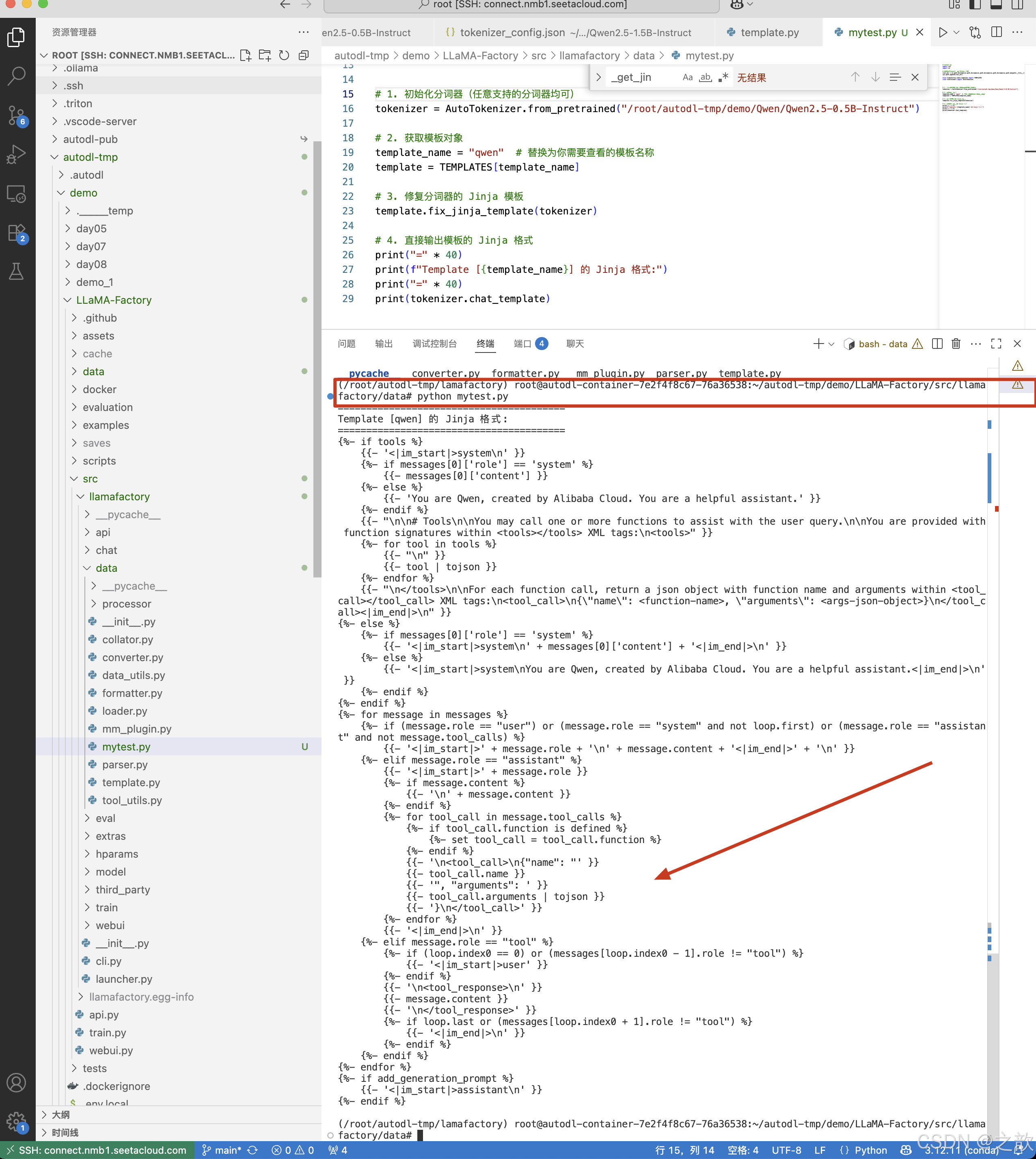Image resolution: width=1036 pixels, height=1159 pixels.
Task: Click the find input field _get_jin
Action: [x=643, y=77]
